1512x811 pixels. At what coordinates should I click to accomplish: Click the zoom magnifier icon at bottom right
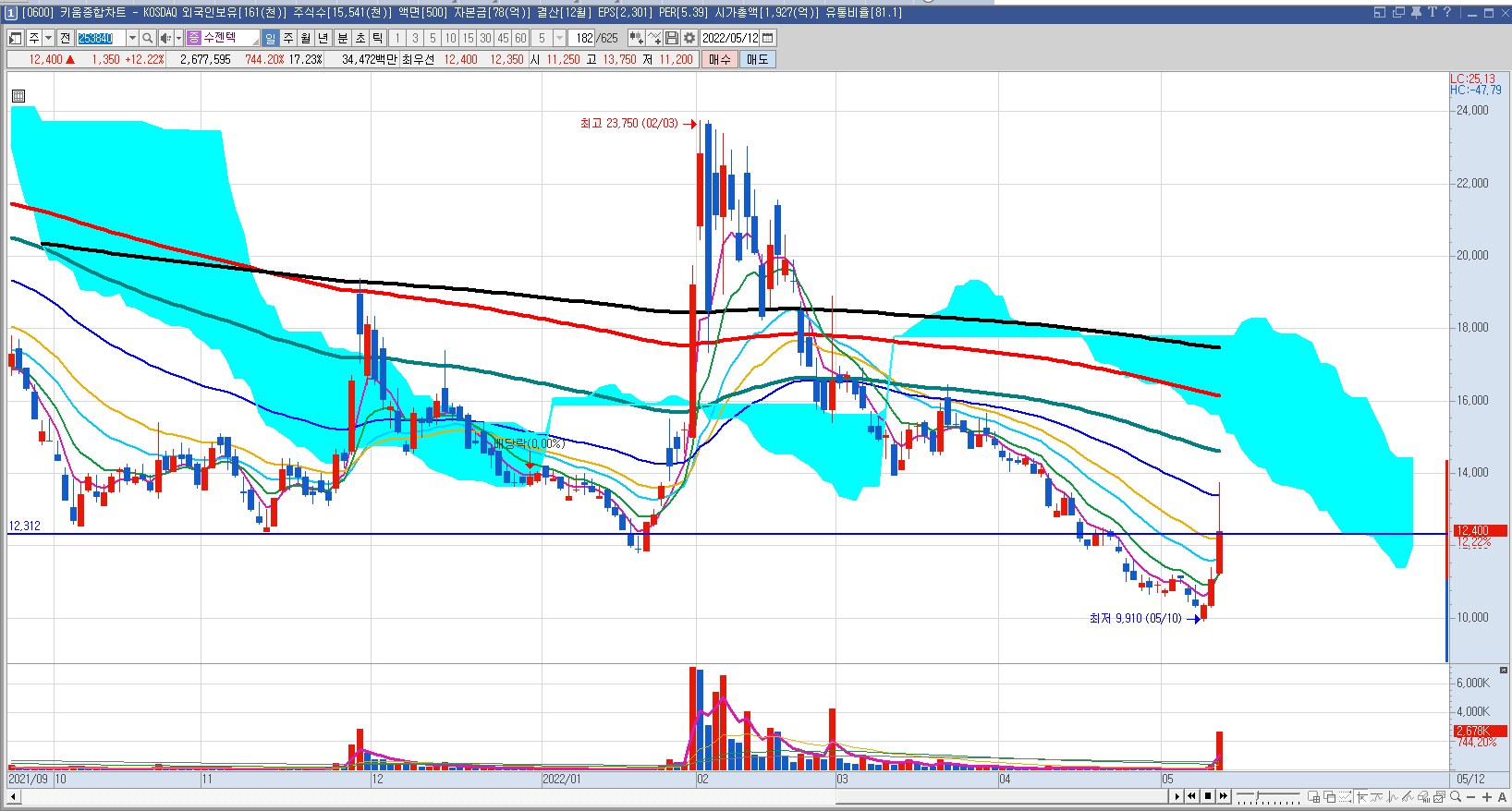pos(1456,796)
